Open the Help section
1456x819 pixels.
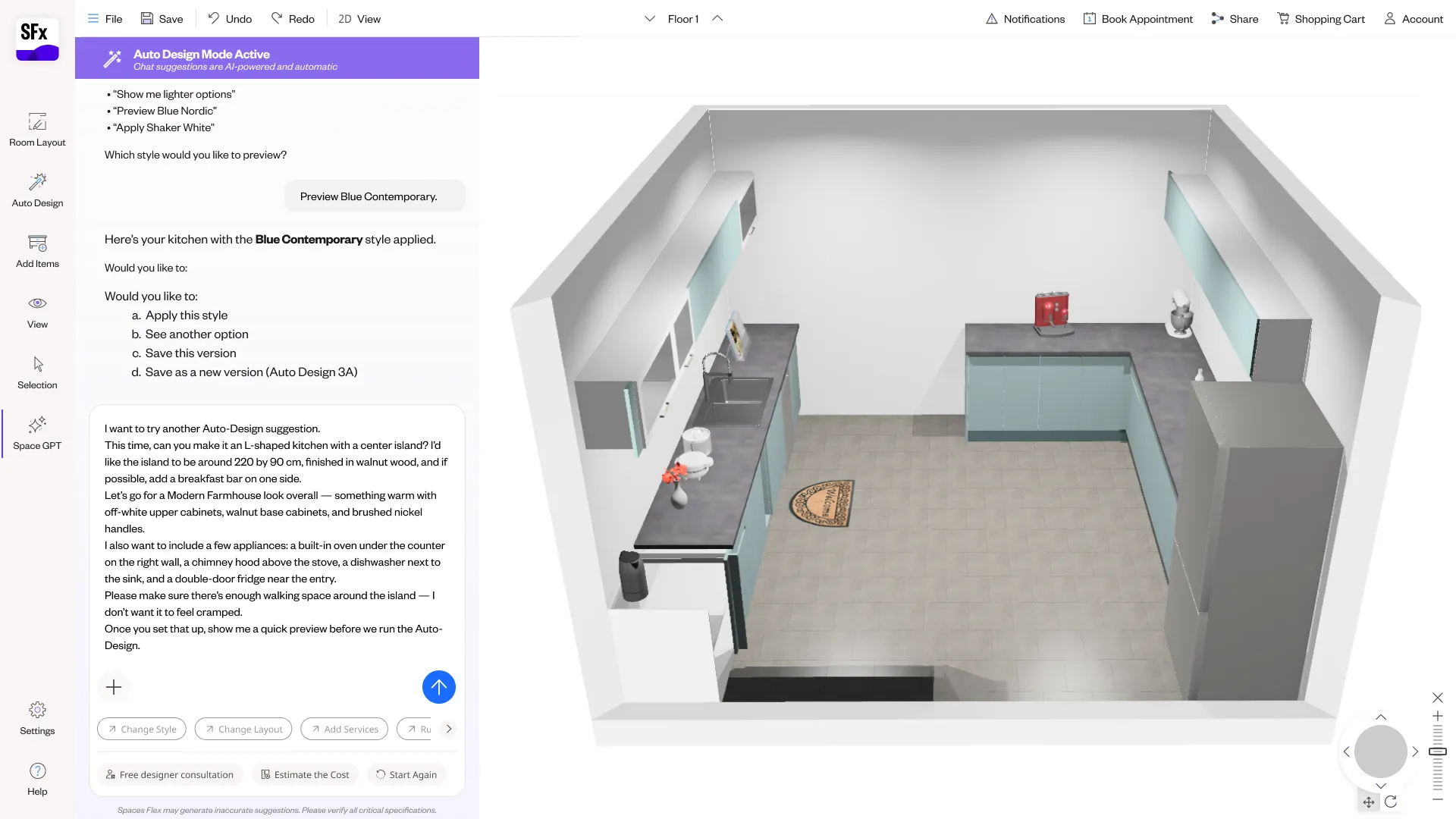click(37, 779)
